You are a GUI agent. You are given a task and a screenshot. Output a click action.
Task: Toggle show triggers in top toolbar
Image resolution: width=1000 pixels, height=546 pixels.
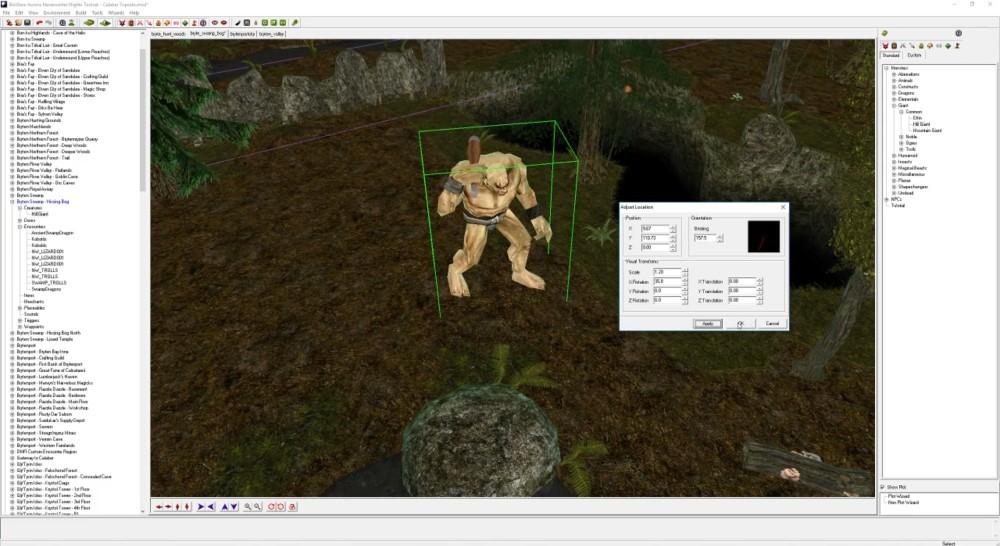click(x=185, y=23)
